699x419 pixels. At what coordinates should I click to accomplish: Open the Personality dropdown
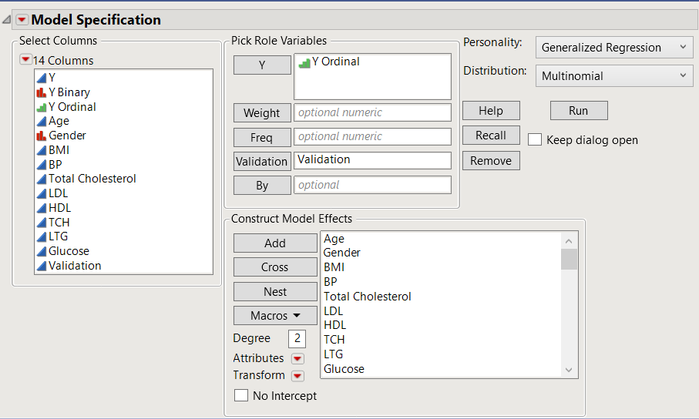click(614, 47)
